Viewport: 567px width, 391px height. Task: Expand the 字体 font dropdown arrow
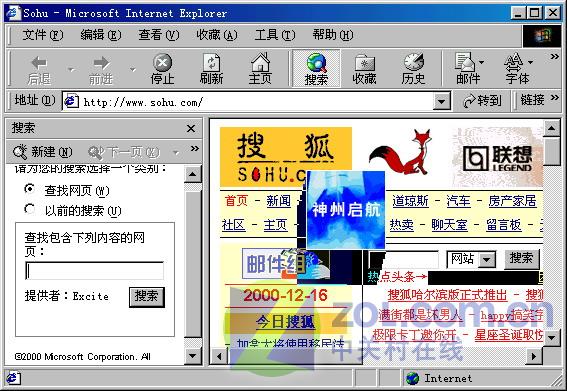coord(530,62)
